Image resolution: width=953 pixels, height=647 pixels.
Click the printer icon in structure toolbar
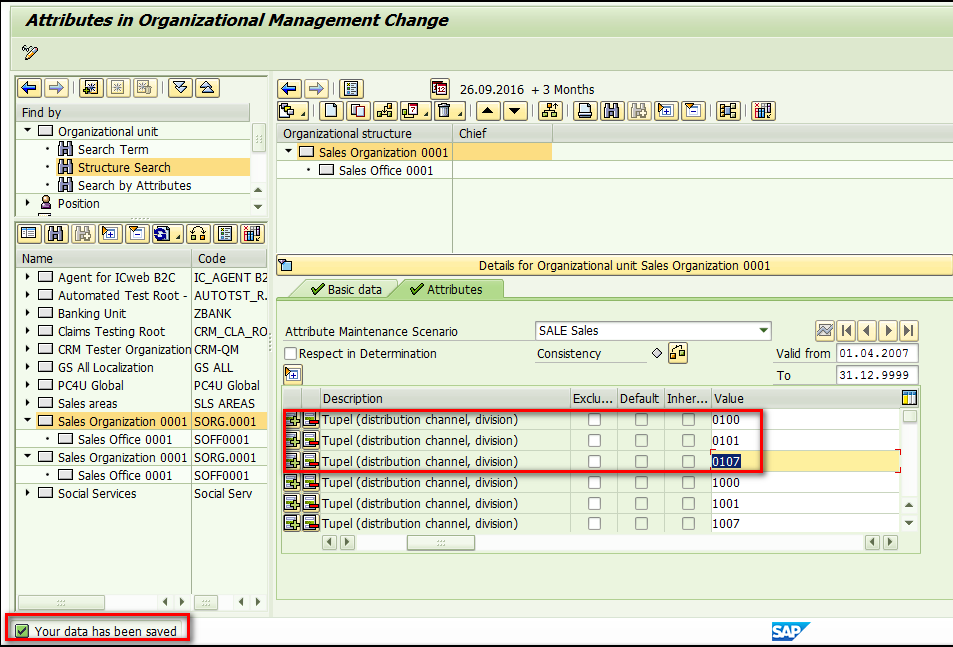585,111
